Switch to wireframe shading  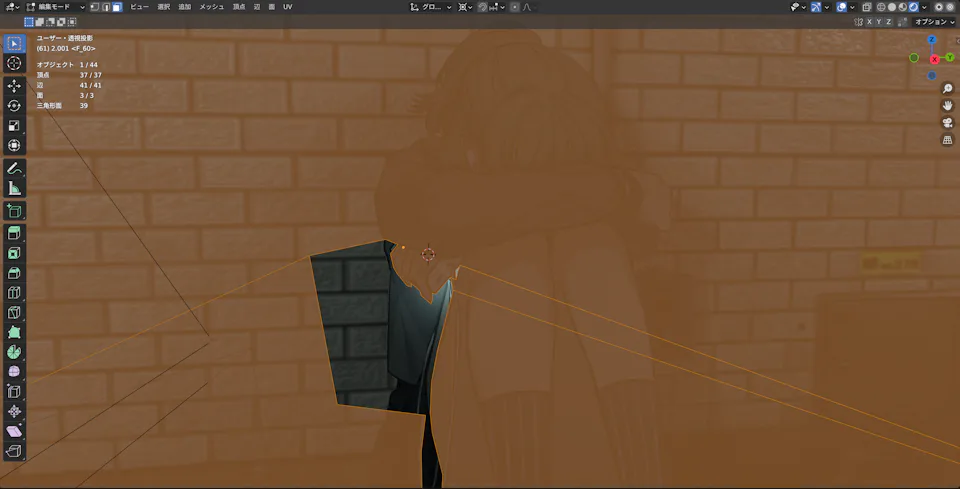tap(881, 7)
